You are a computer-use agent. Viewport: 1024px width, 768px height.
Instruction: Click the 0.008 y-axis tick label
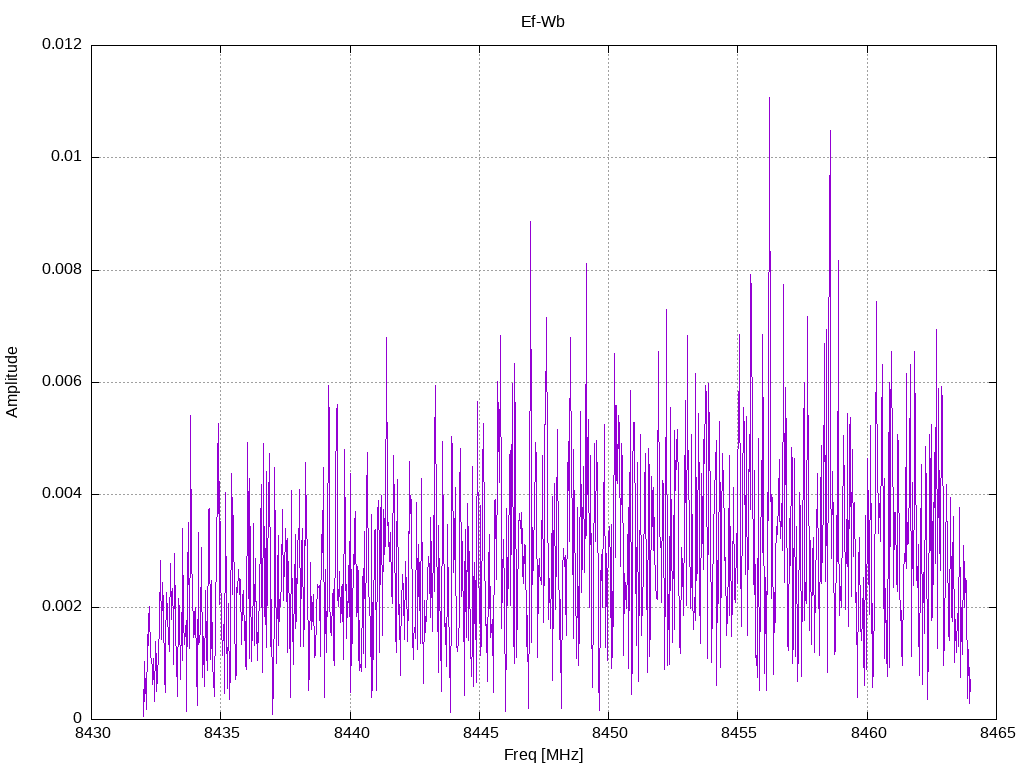point(62,269)
